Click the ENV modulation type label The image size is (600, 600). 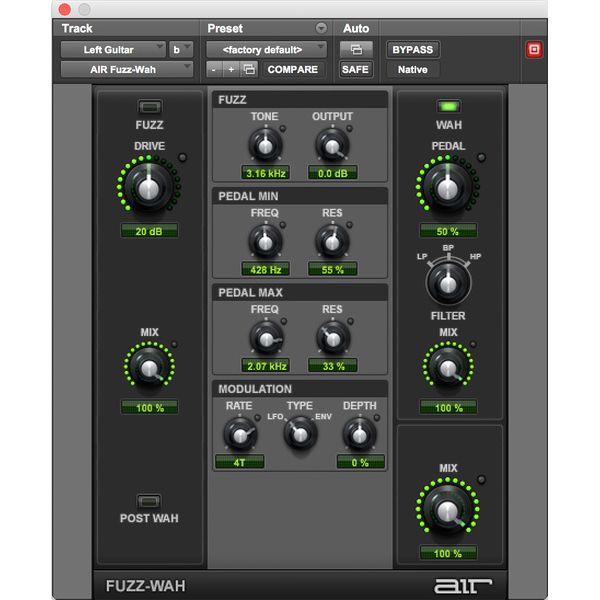pyautogui.click(x=323, y=416)
